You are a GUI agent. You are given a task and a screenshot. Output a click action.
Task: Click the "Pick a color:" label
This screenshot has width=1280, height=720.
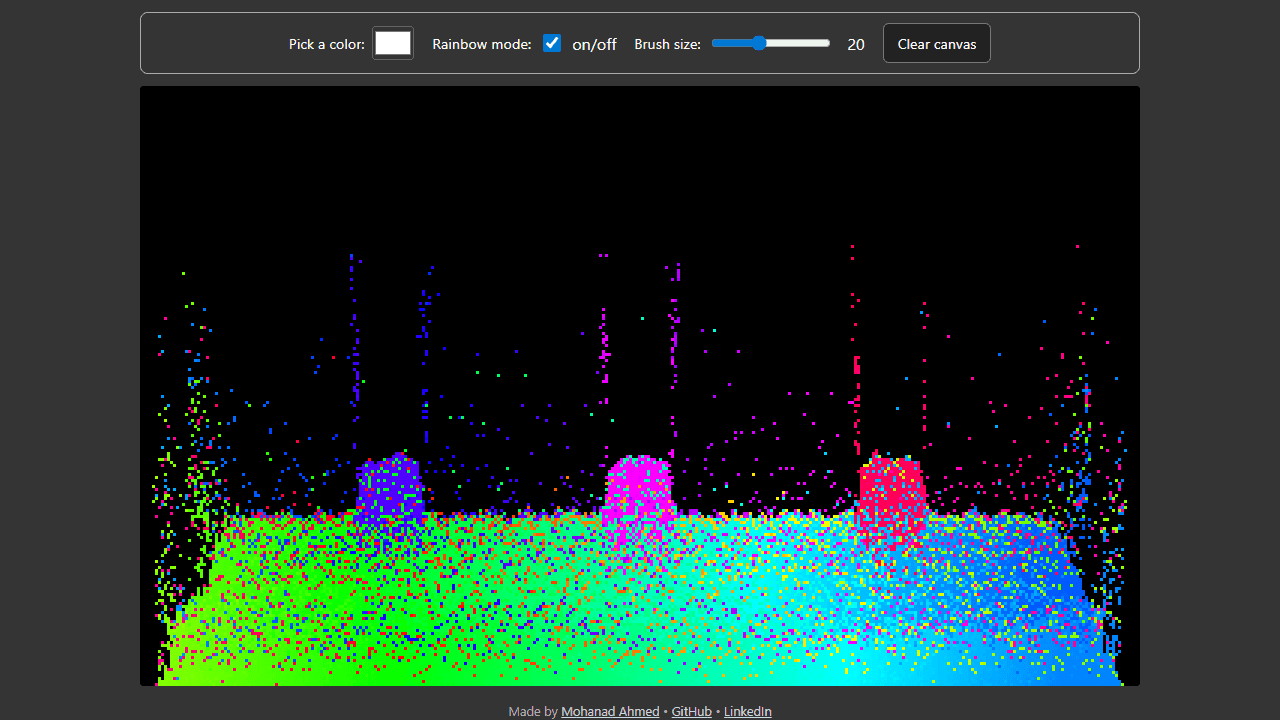pyautogui.click(x=327, y=44)
